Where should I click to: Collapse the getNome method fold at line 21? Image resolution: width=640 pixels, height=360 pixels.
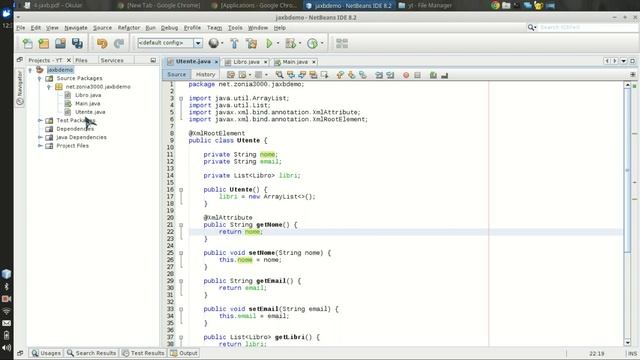click(x=181, y=225)
